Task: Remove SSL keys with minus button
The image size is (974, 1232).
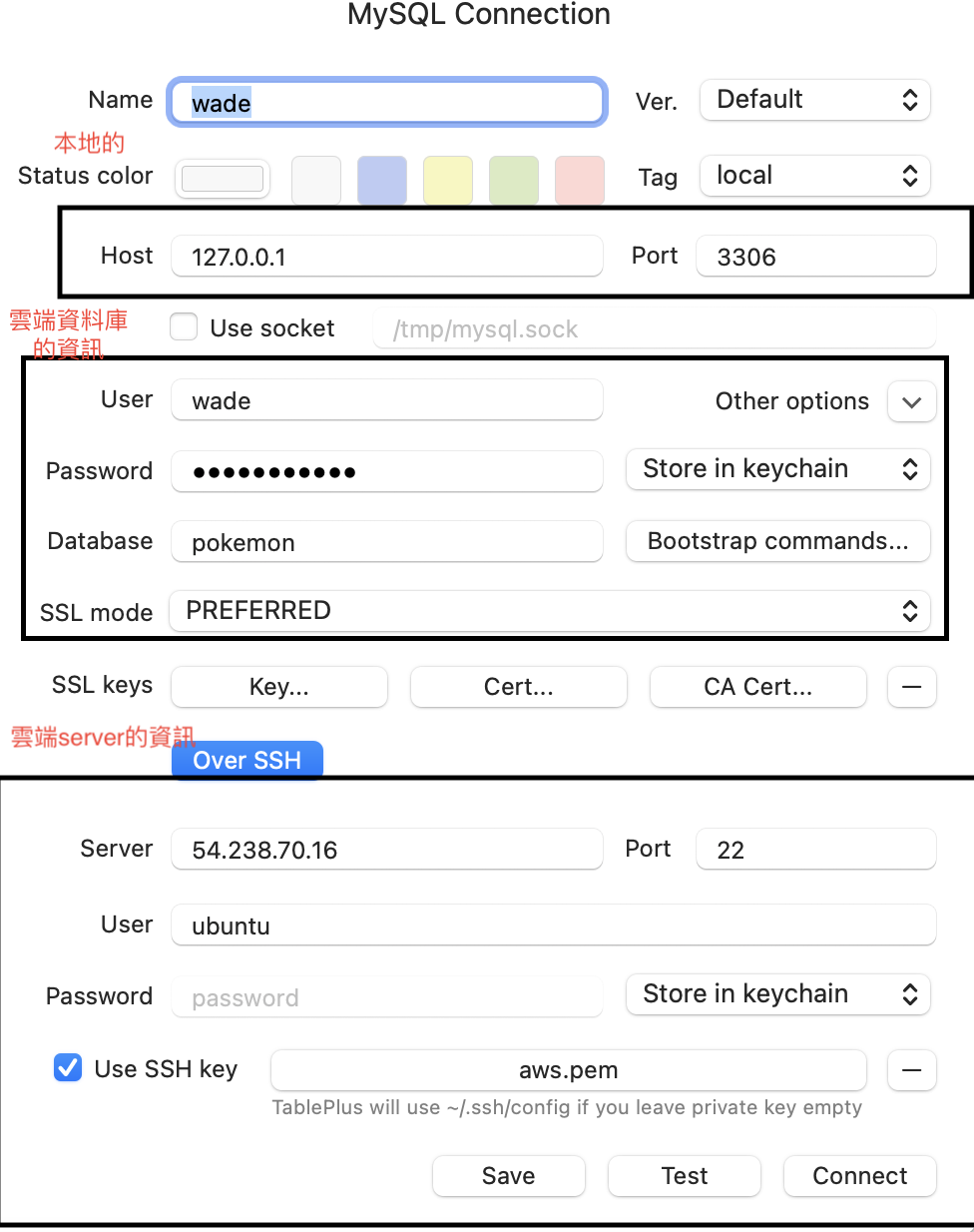Action: point(911,687)
